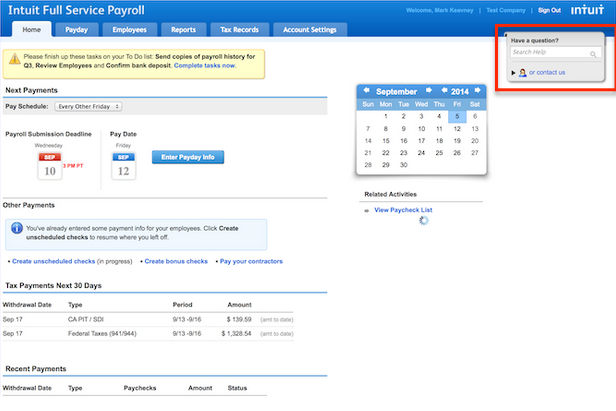
Task: Click in the Search Help field
Action: click(x=547, y=54)
